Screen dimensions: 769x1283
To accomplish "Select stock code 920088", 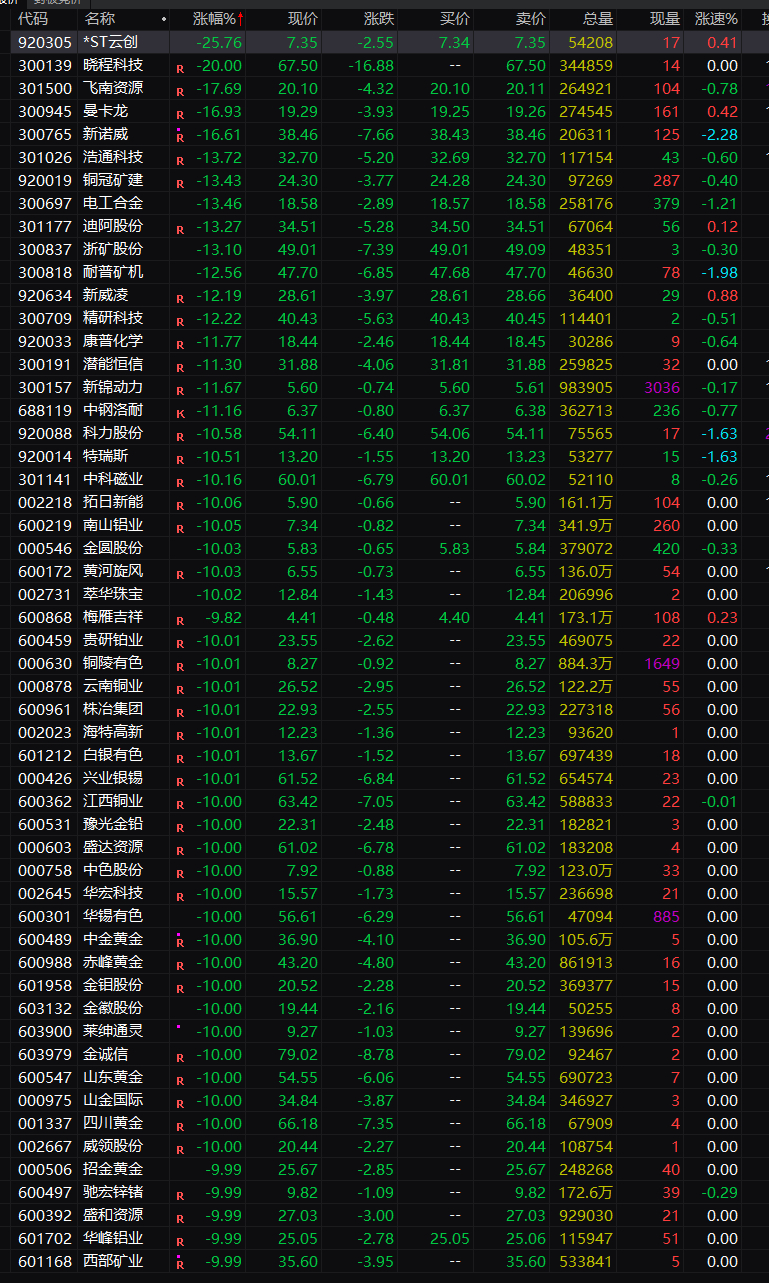I will click(x=45, y=433).
